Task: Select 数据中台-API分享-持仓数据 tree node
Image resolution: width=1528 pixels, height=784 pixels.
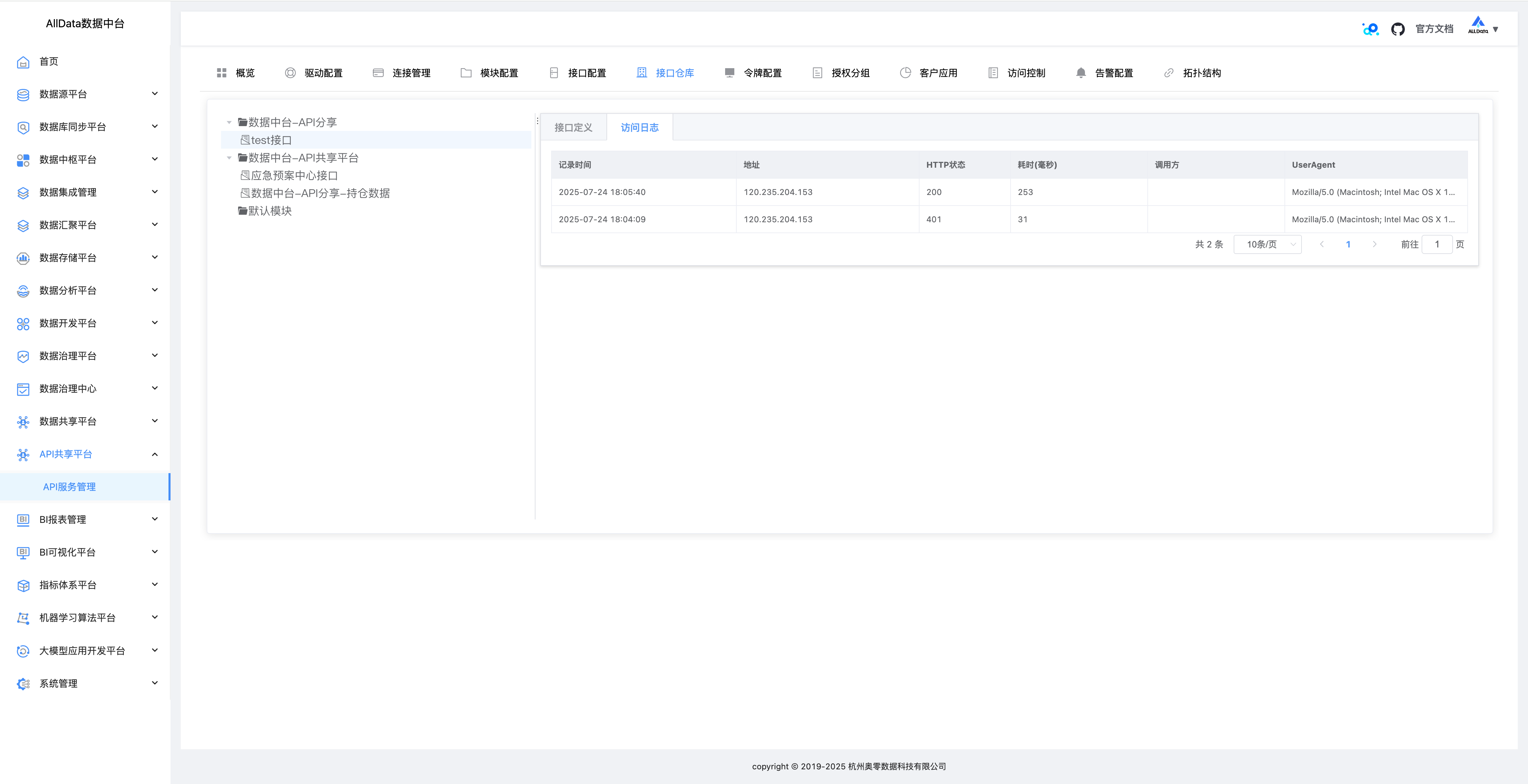Action: tap(315, 193)
